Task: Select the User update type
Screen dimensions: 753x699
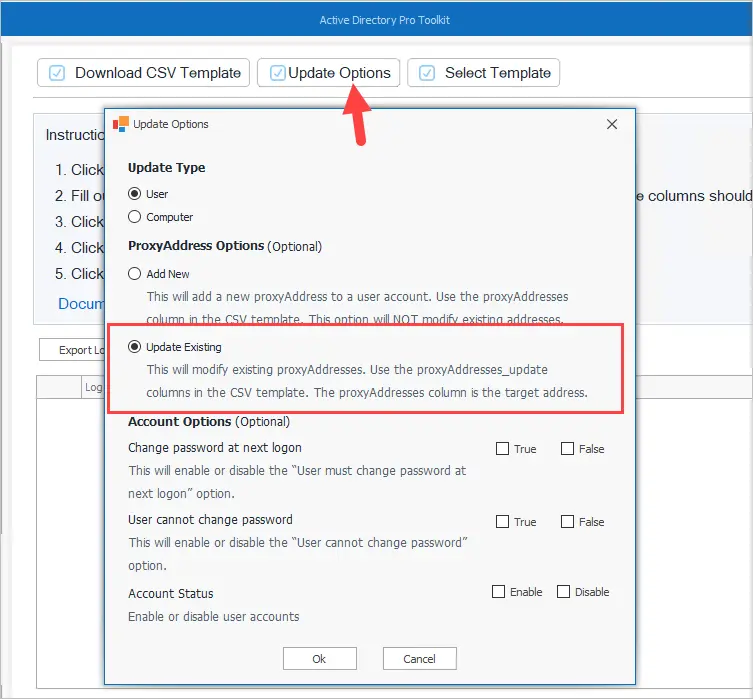Action: click(x=134, y=193)
